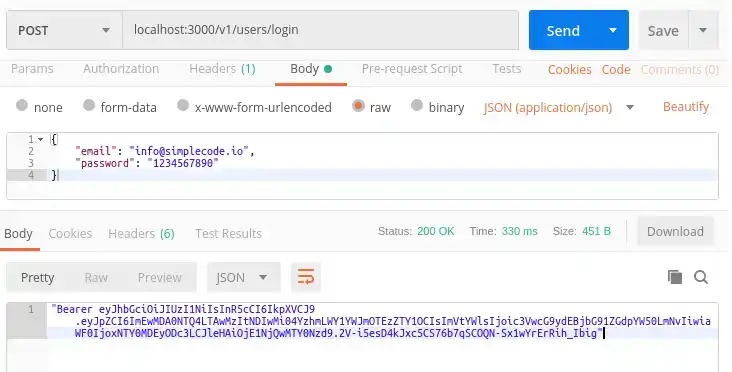
Task: Toggle line wrap on the response
Action: pyautogui.click(x=306, y=277)
